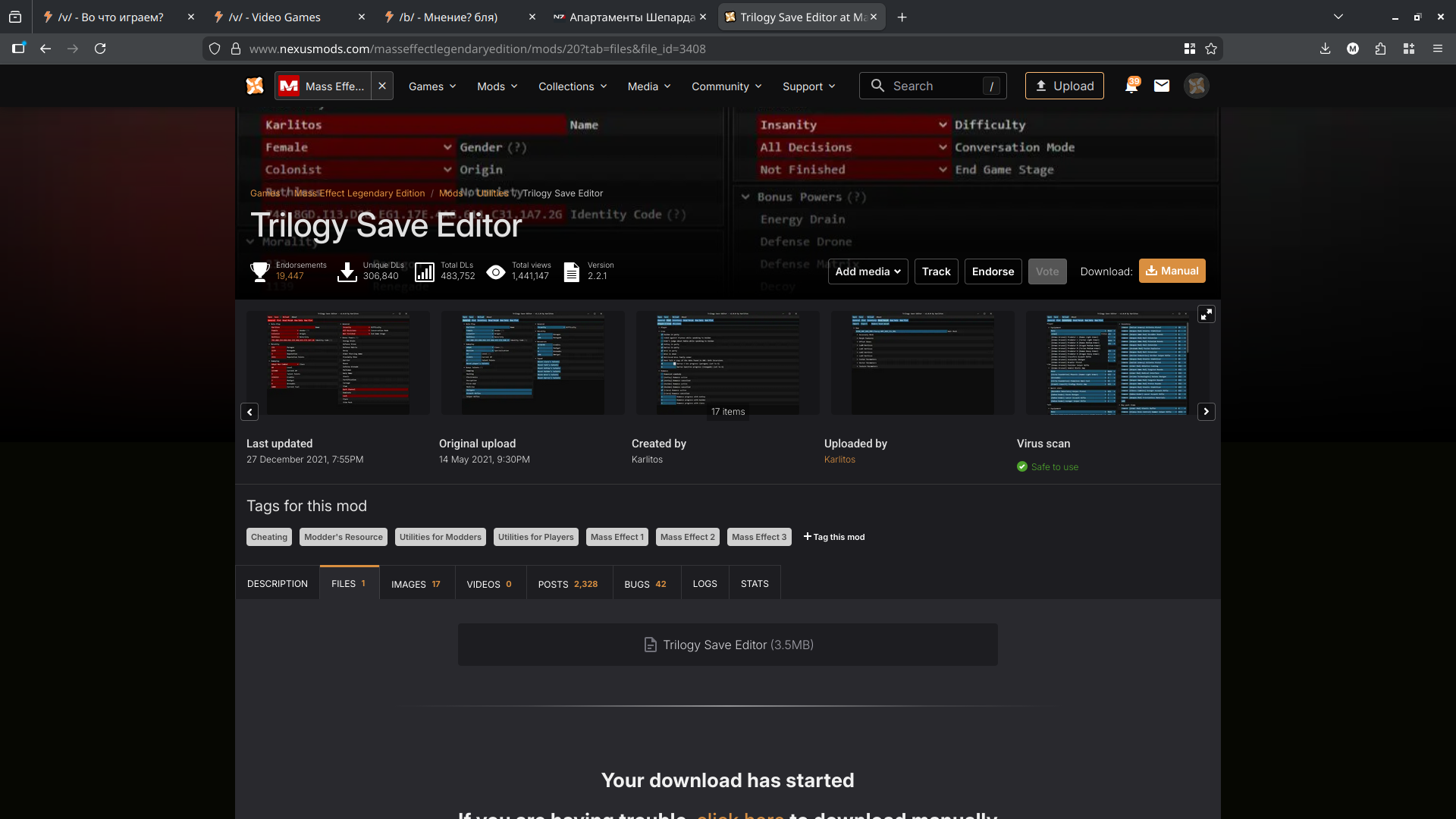The image size is (1456, 819).
Task: Track this mod
Action: click(x=936, y=271)
